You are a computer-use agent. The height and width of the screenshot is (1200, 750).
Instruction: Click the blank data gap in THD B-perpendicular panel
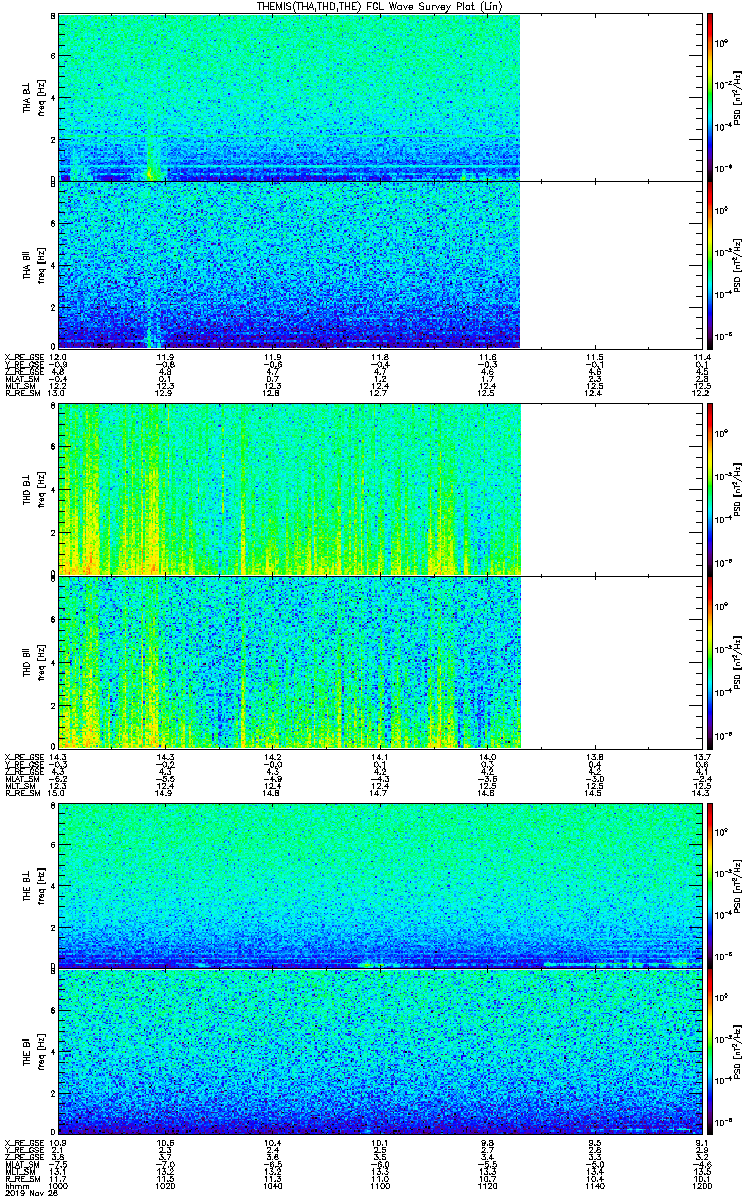611,489
